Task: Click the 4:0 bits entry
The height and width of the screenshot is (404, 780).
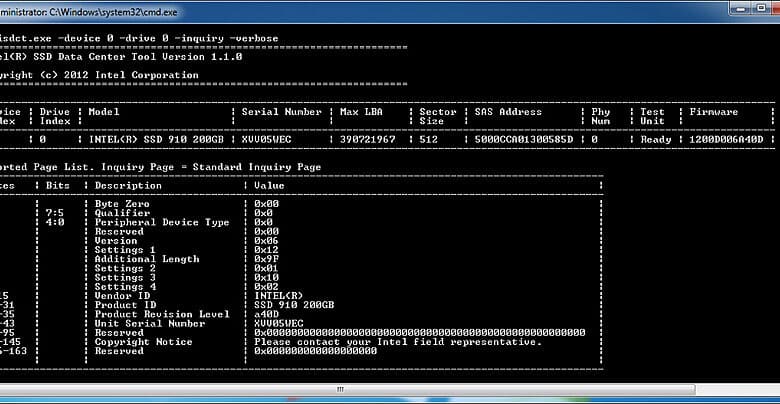Action: coord(55,222)
